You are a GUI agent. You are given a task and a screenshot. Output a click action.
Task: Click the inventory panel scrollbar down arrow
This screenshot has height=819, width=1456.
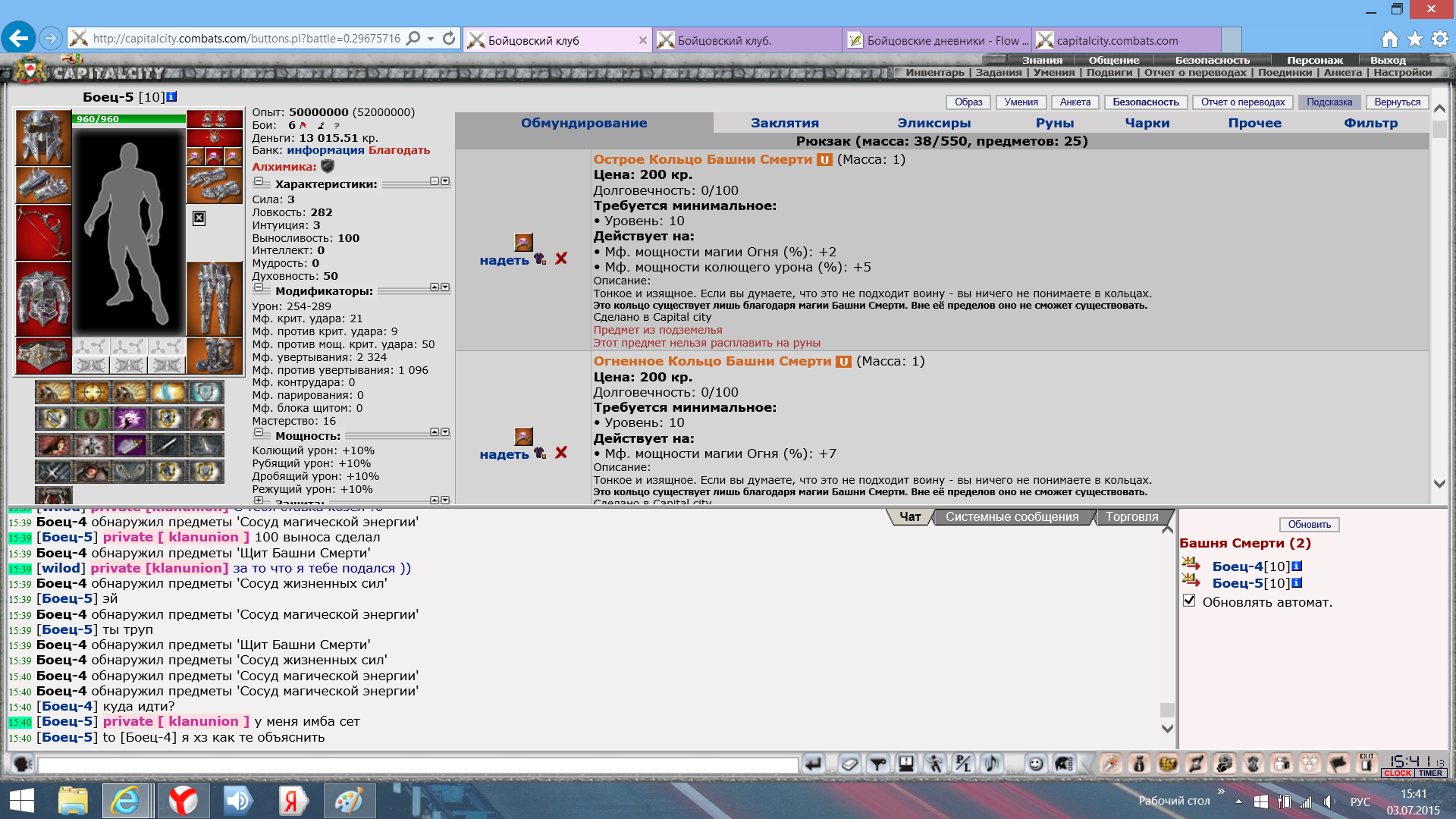(x=1439, y=484)
